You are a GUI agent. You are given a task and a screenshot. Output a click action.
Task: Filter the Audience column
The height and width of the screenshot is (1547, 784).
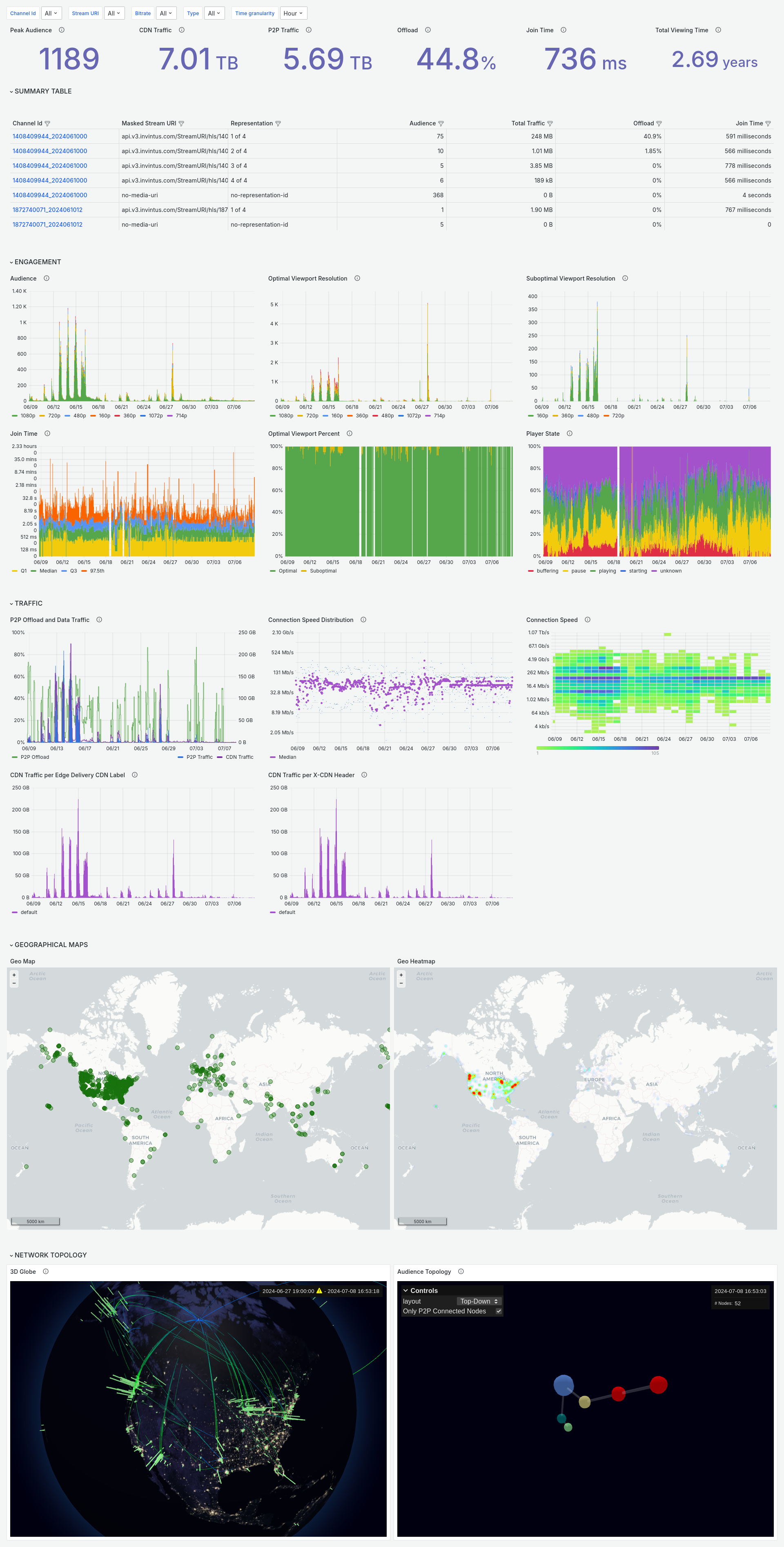click(x=441, y=124)
